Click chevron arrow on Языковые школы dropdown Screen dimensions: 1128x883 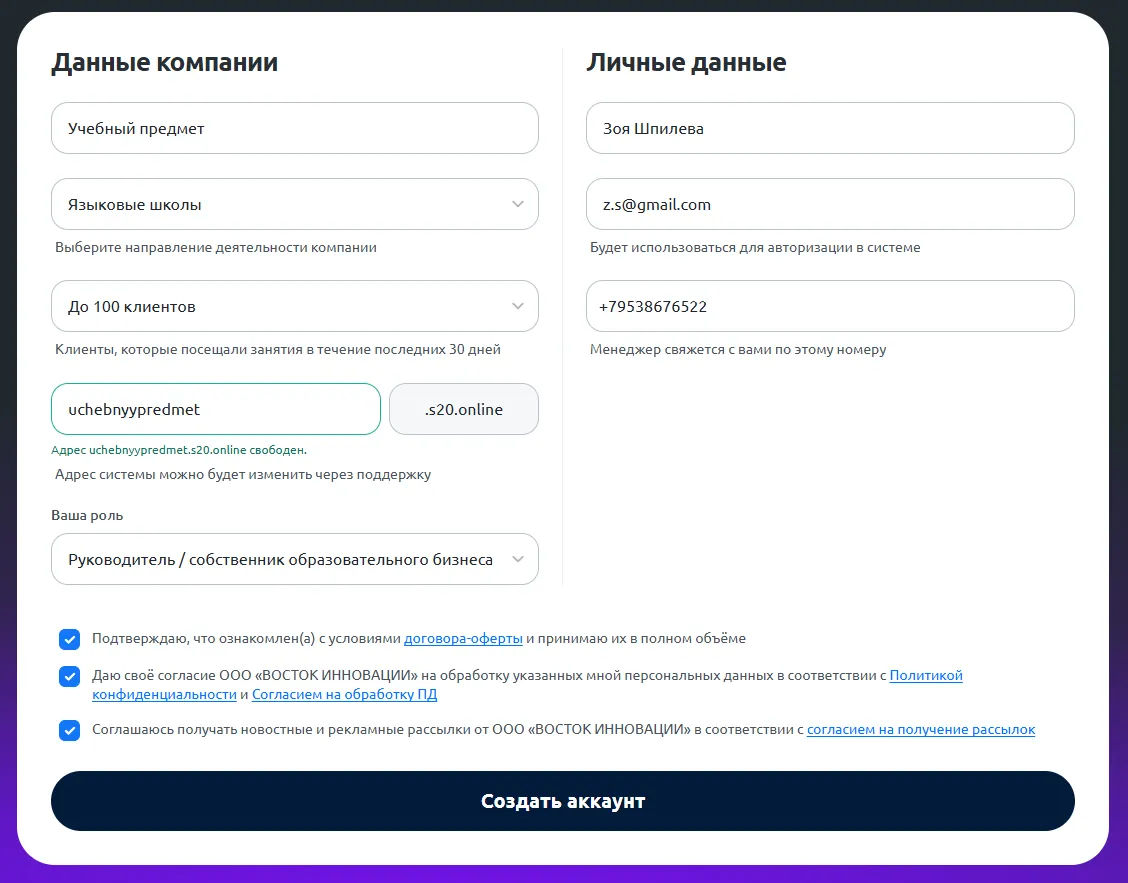pyautogui.click(x=517, y=204)
